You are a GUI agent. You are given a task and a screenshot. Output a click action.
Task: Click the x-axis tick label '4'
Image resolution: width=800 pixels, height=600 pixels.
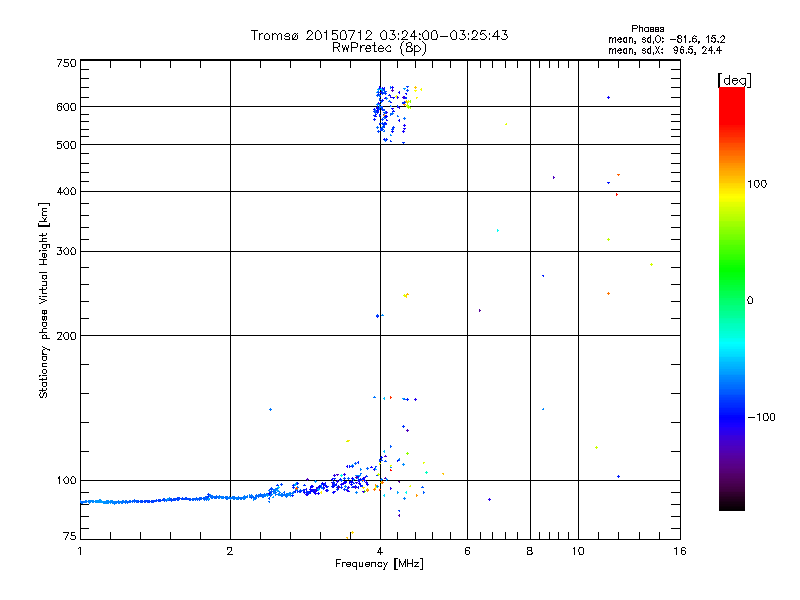(x=380, y=551)
